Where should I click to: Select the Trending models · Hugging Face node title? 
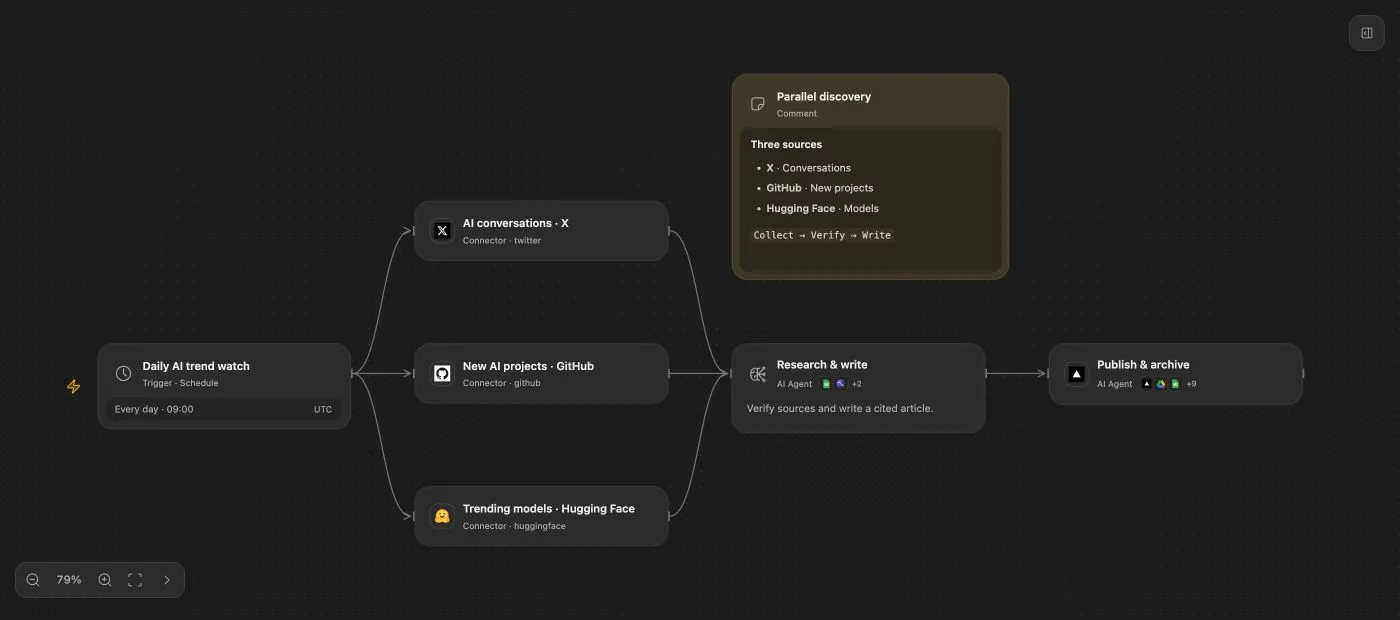click(548, 509)
